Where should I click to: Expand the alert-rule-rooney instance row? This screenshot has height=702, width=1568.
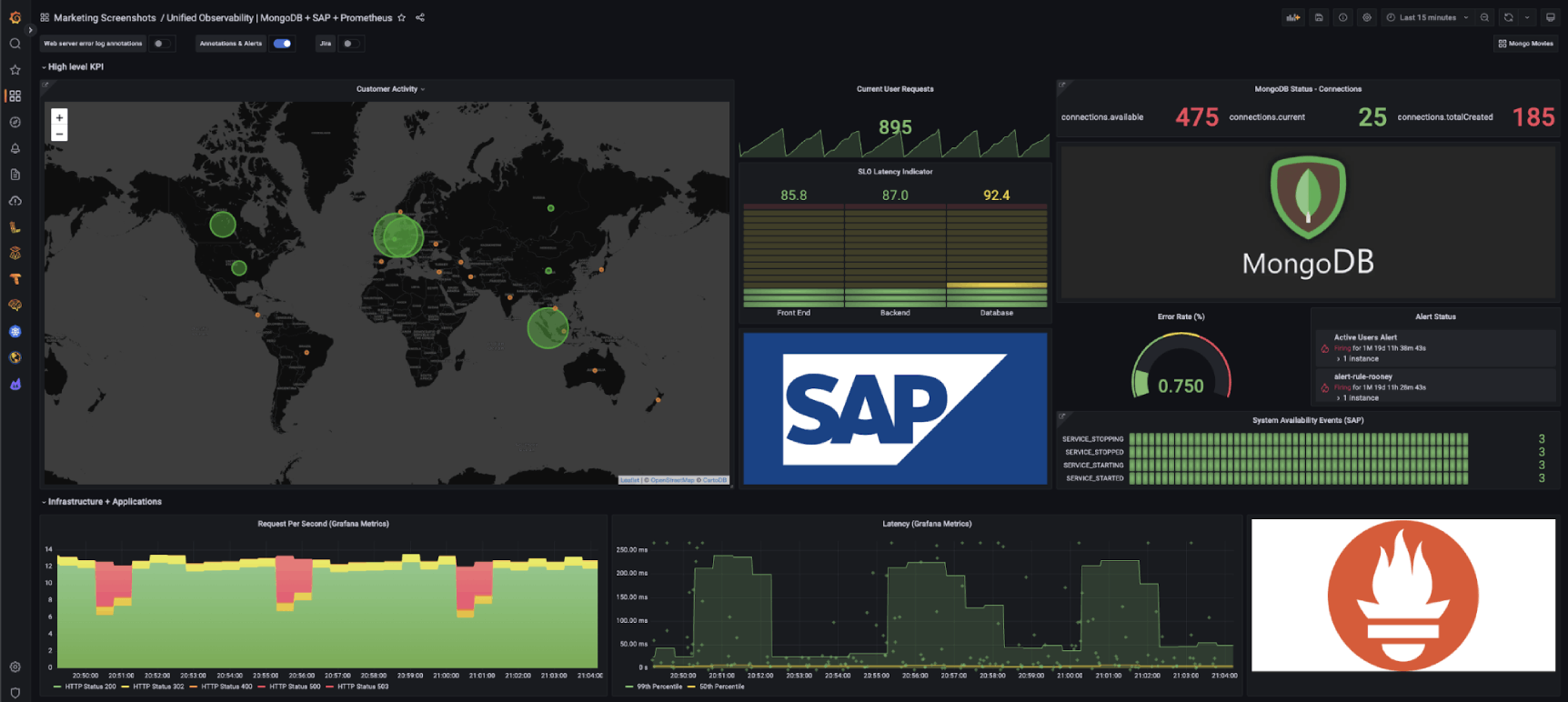(x=1357, y=397)
